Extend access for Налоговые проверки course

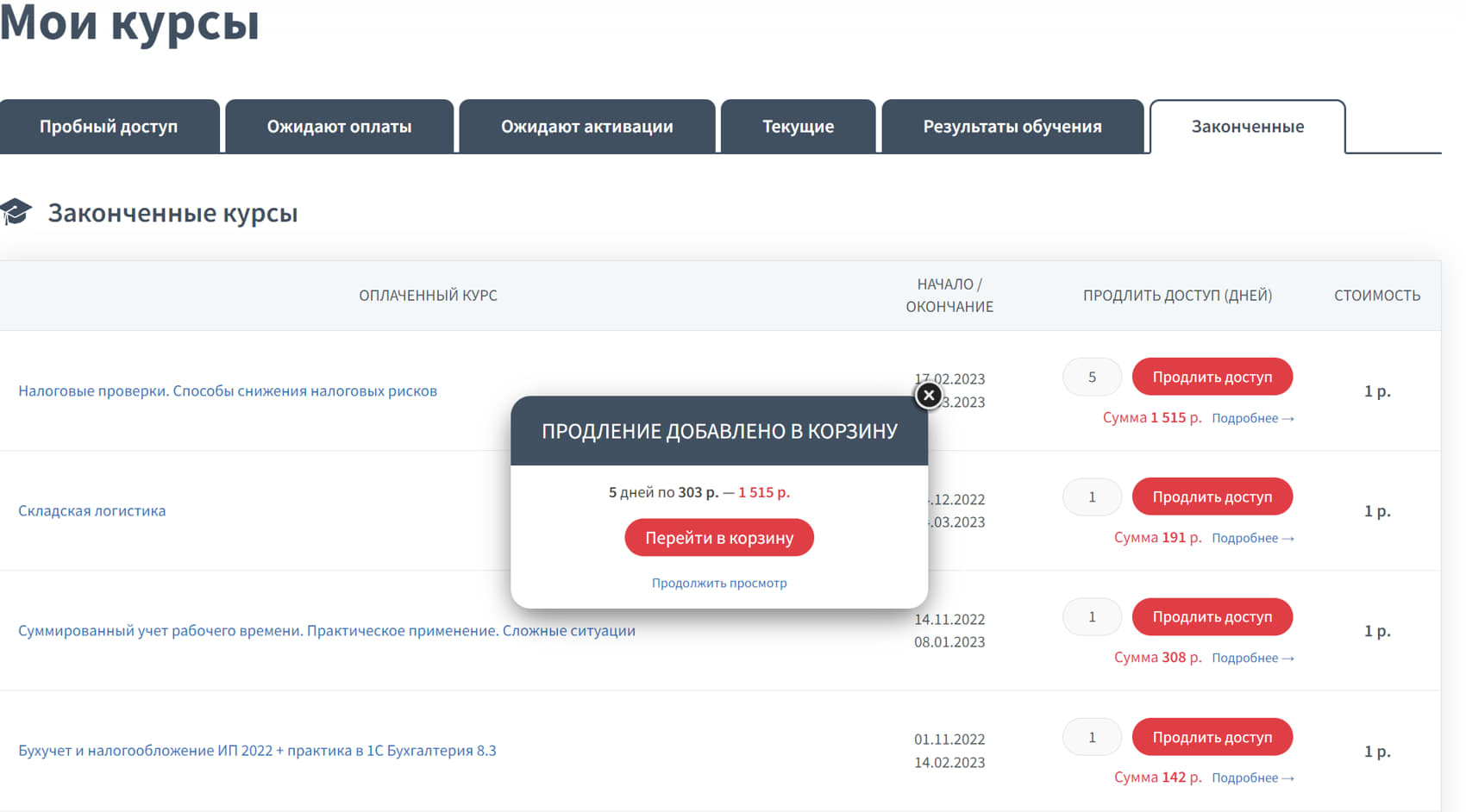pyautogui.click(x=1212, y=378)
